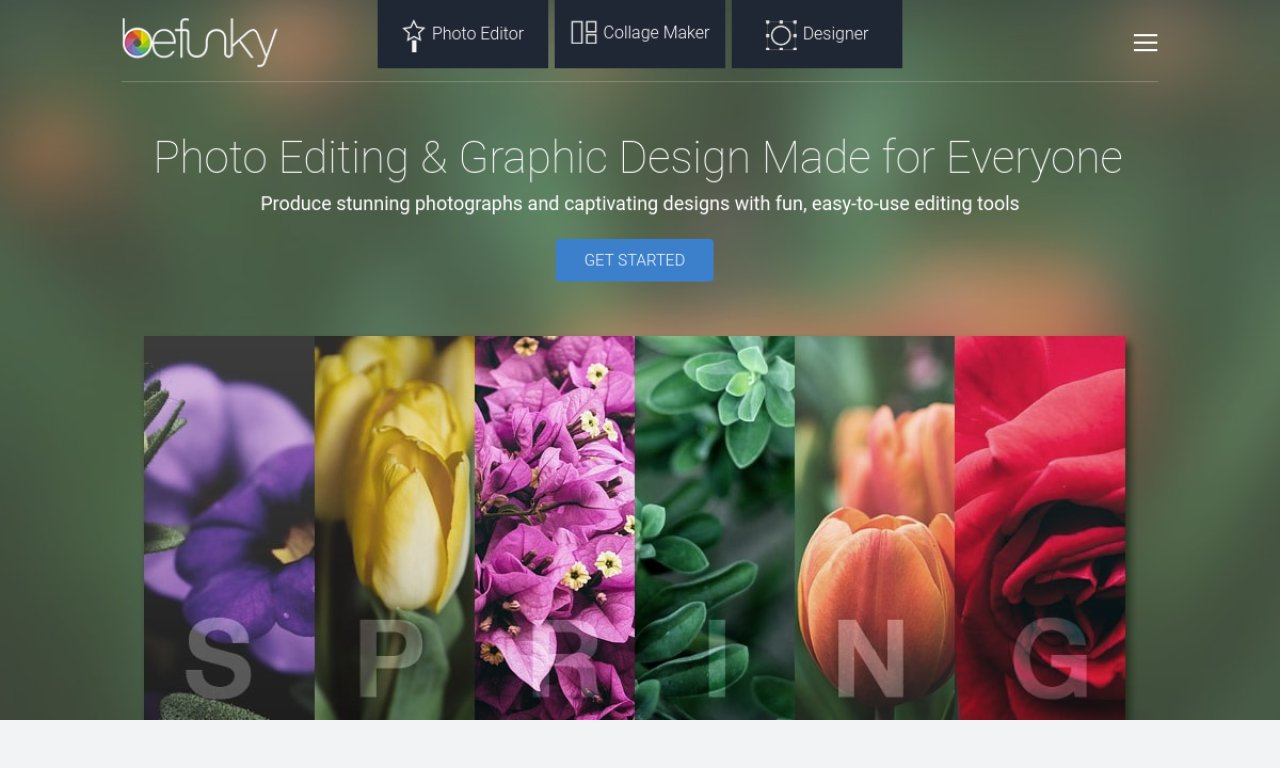Open the Designer tab

pos(817,34)
